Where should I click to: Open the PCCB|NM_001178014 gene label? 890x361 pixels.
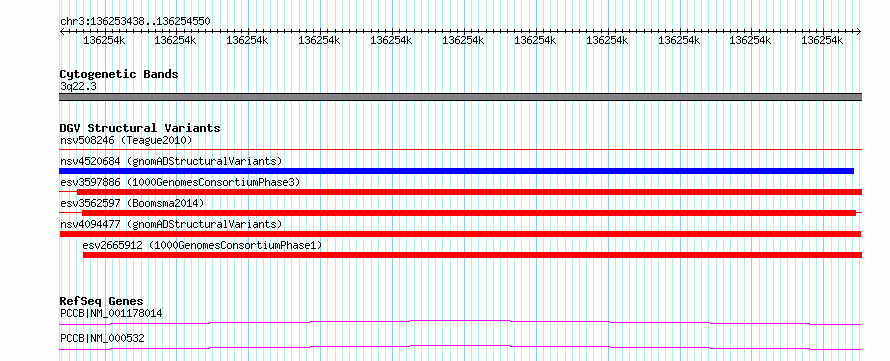[x=111, y=313]
